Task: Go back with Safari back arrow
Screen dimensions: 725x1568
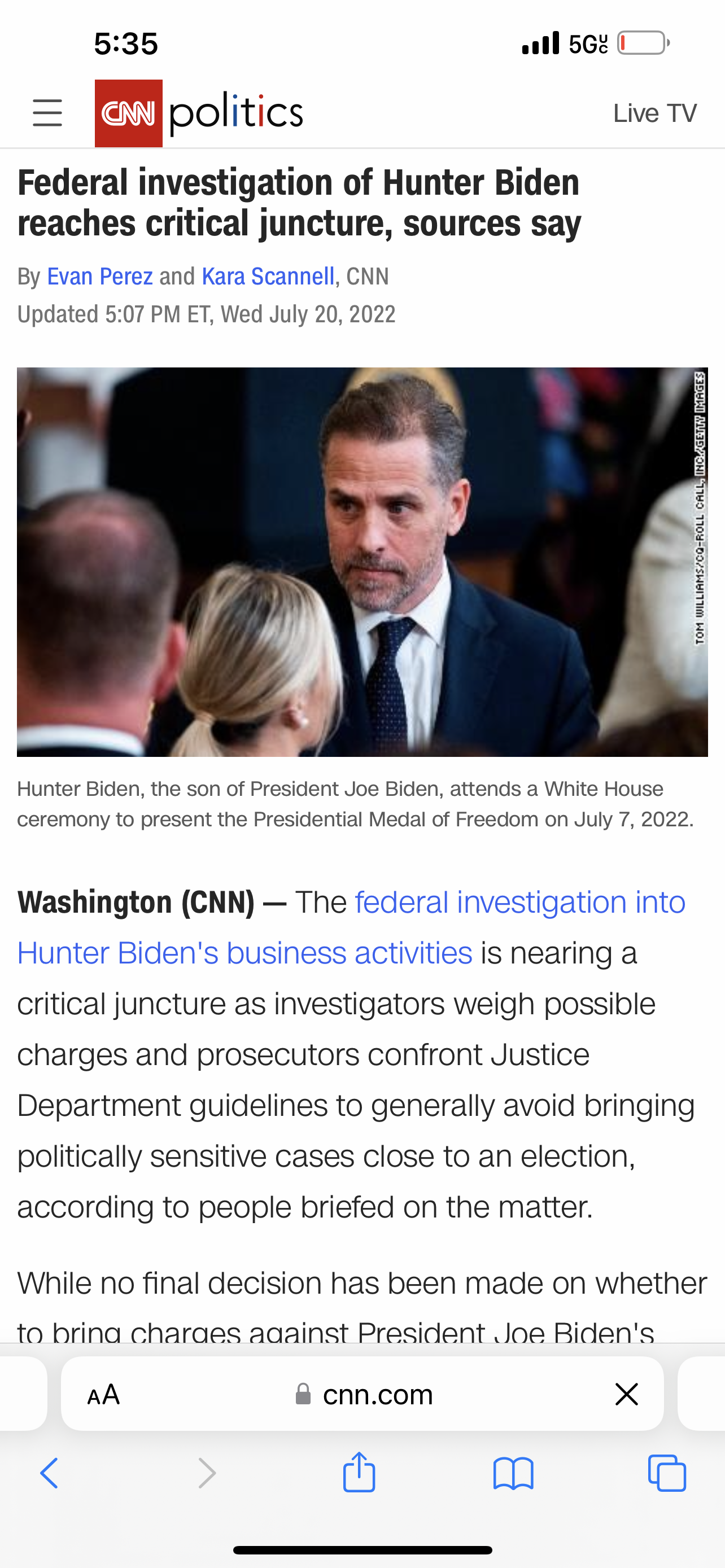Action: [49, 1474]
